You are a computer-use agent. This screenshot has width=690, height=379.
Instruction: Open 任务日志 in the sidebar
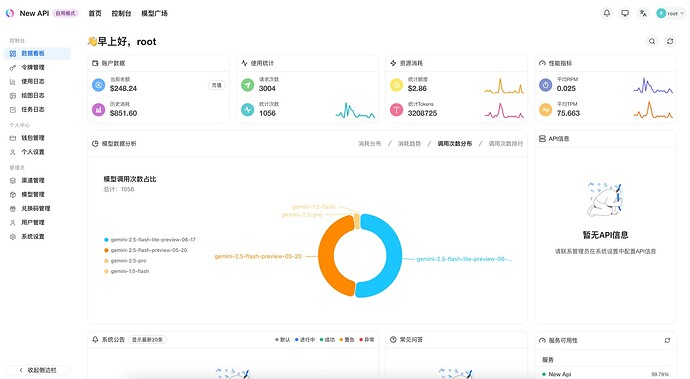37,110
